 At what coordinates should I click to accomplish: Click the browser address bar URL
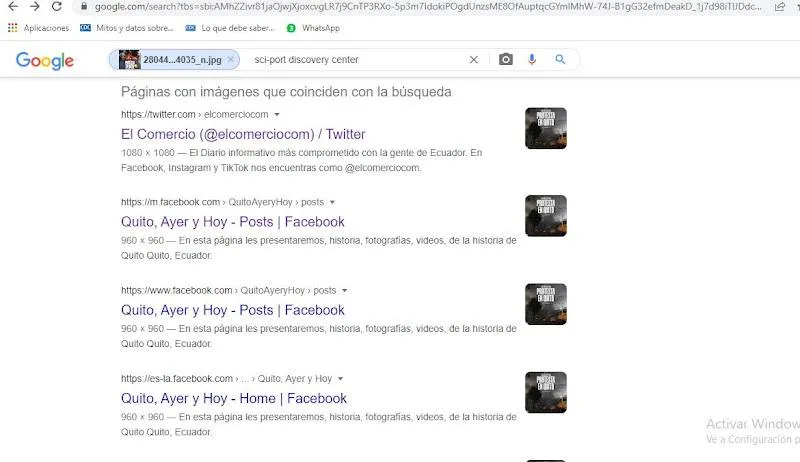pyautogui.click(x=428, y=7)
